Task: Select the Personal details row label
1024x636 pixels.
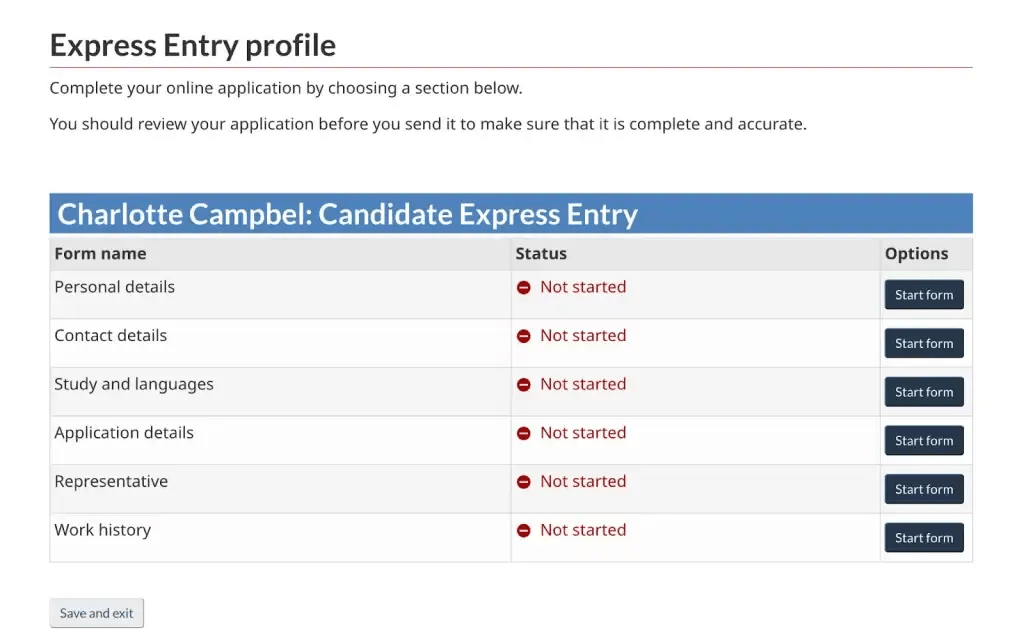Action: pyautogui.click(x=114, y=287)
